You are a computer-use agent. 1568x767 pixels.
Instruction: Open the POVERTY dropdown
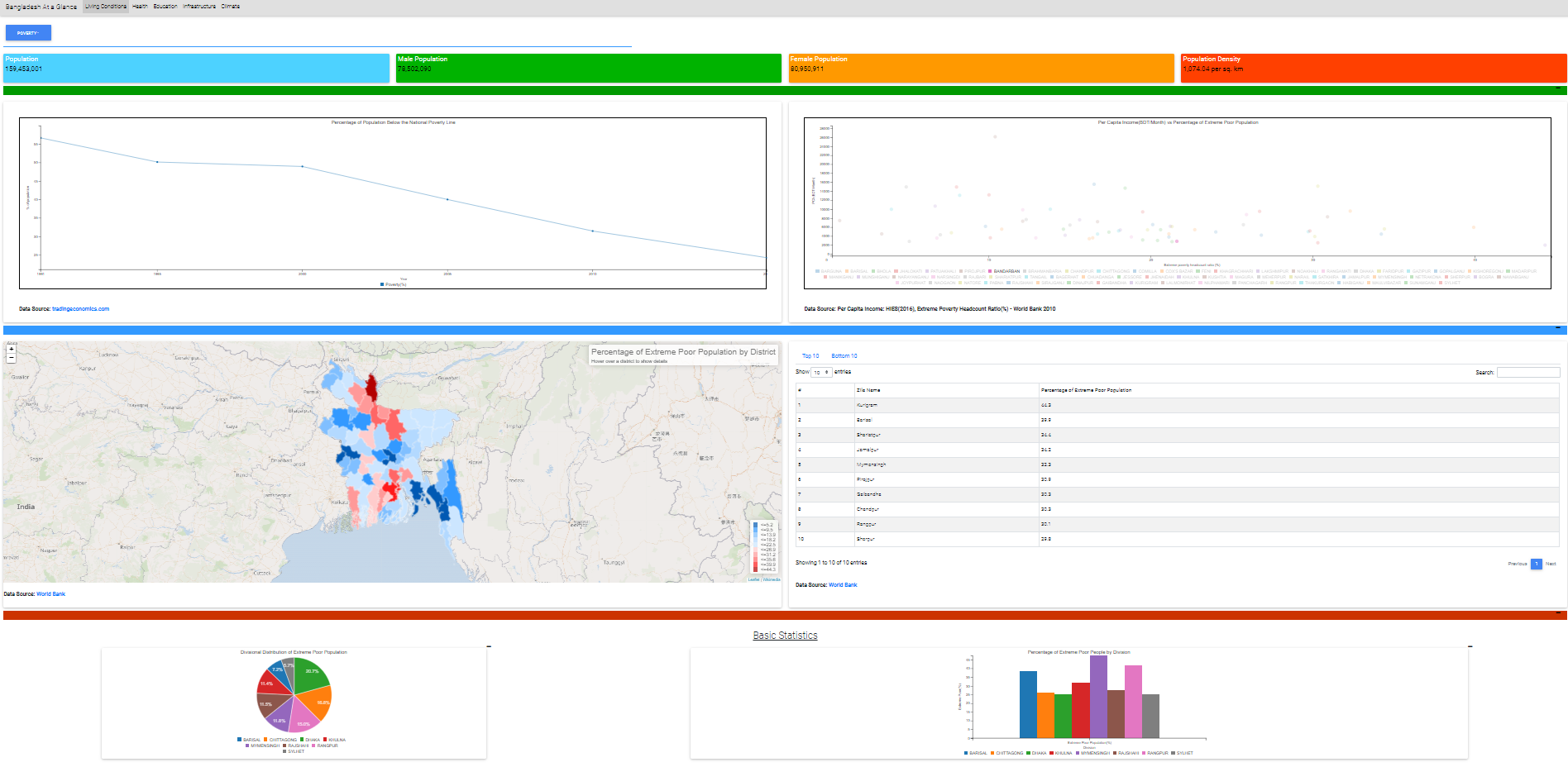click(27, 32)
